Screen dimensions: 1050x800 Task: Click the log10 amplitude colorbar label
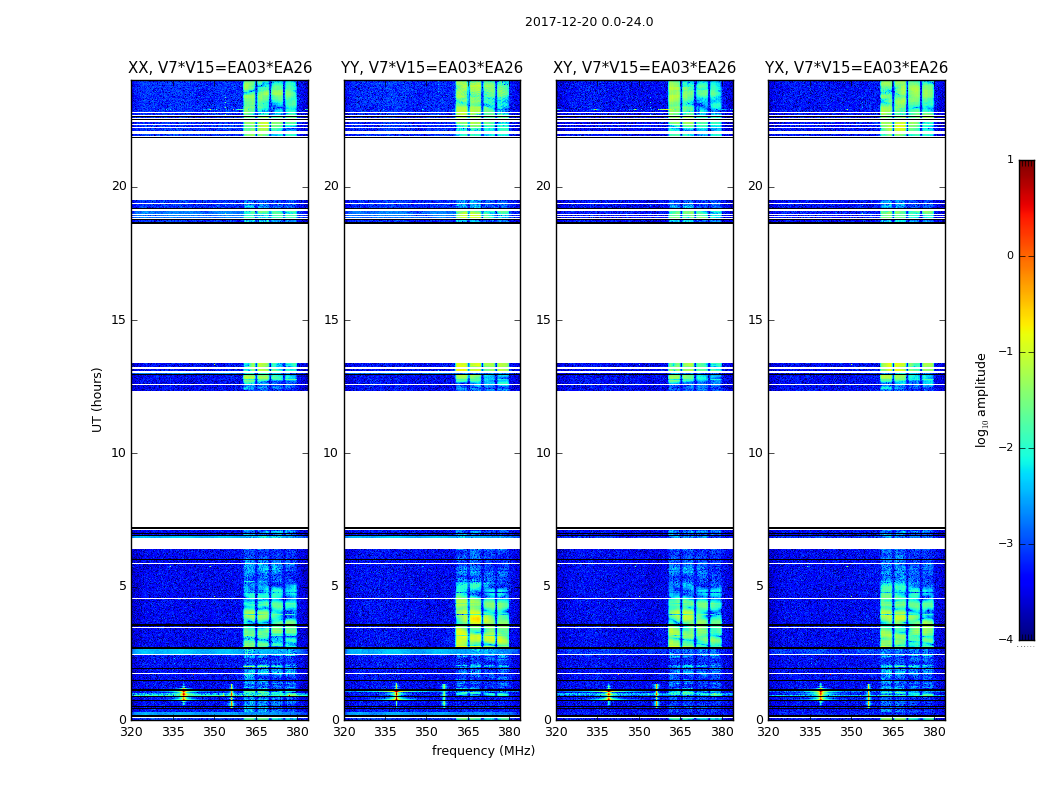pos(981,400)
